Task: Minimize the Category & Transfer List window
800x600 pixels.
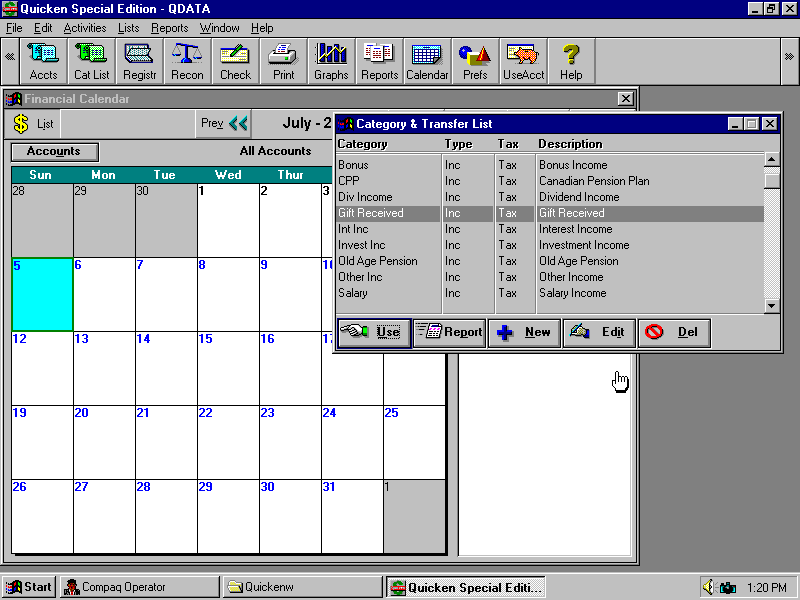Action: 735,124
